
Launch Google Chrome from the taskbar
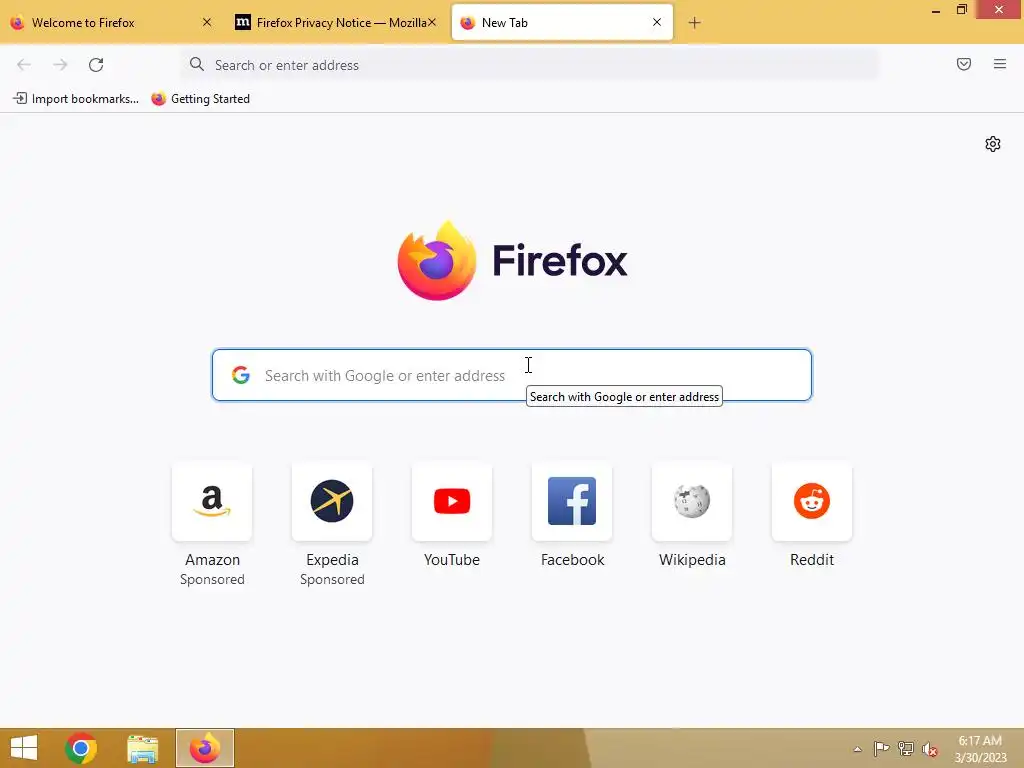point(81,748)
